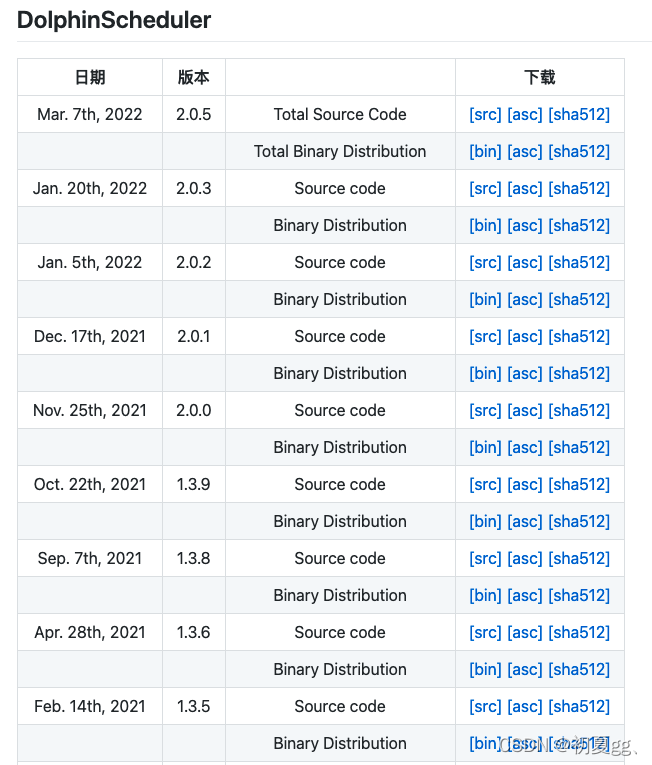The width and height of the screenshot is (652, 765).
Task: Select the DolphinScheduler heading text
Action: 114,20
